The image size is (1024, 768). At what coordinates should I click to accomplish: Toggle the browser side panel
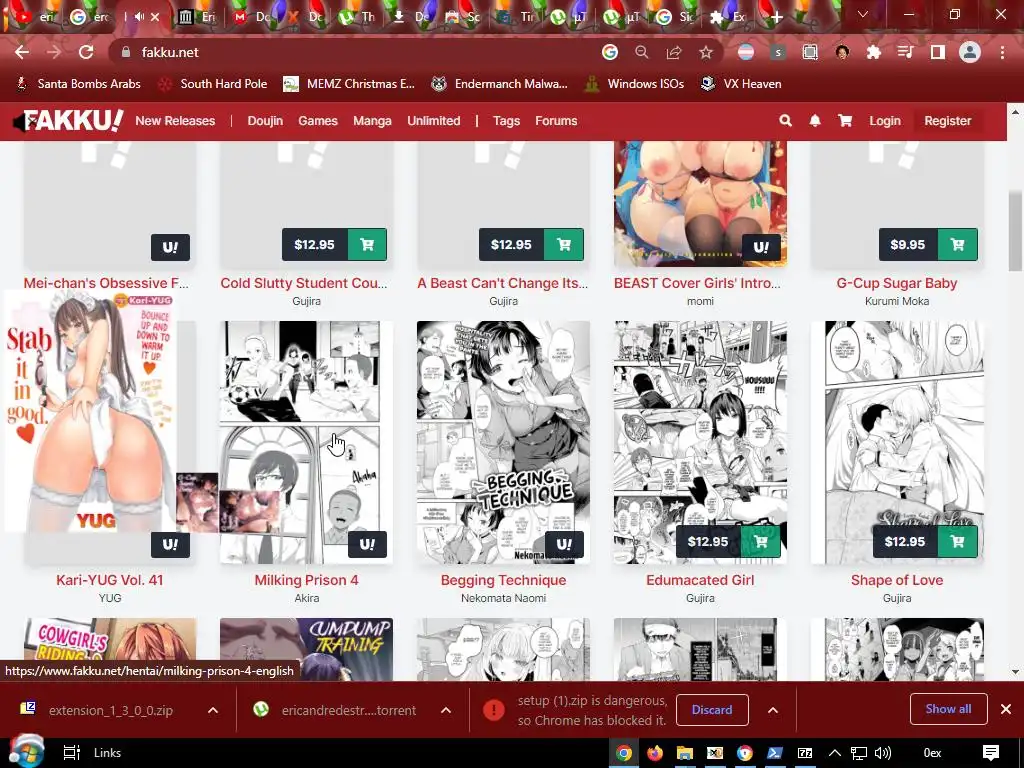pyautogui.click(x=938, y=52)
